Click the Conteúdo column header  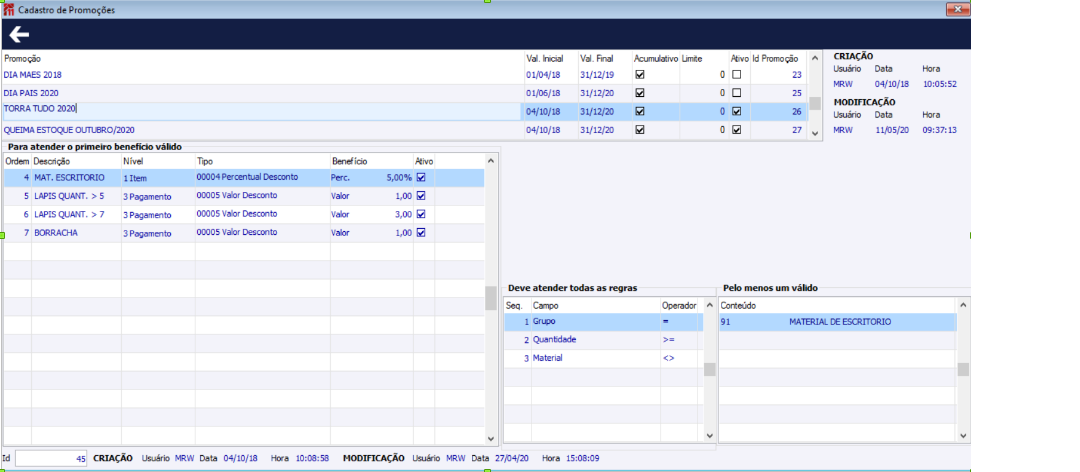click(x=737, y=305)
